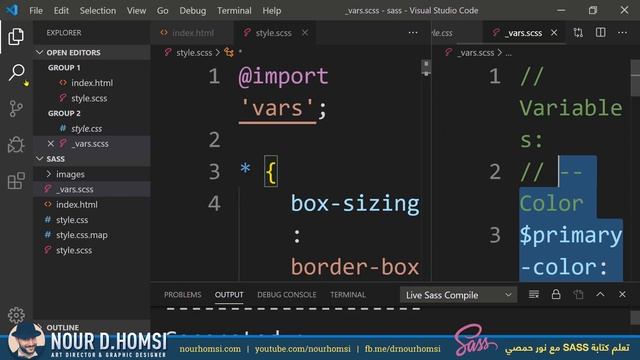Click the 'vars' import link
The height and width of the screenshot is (360, 640).
278,108
